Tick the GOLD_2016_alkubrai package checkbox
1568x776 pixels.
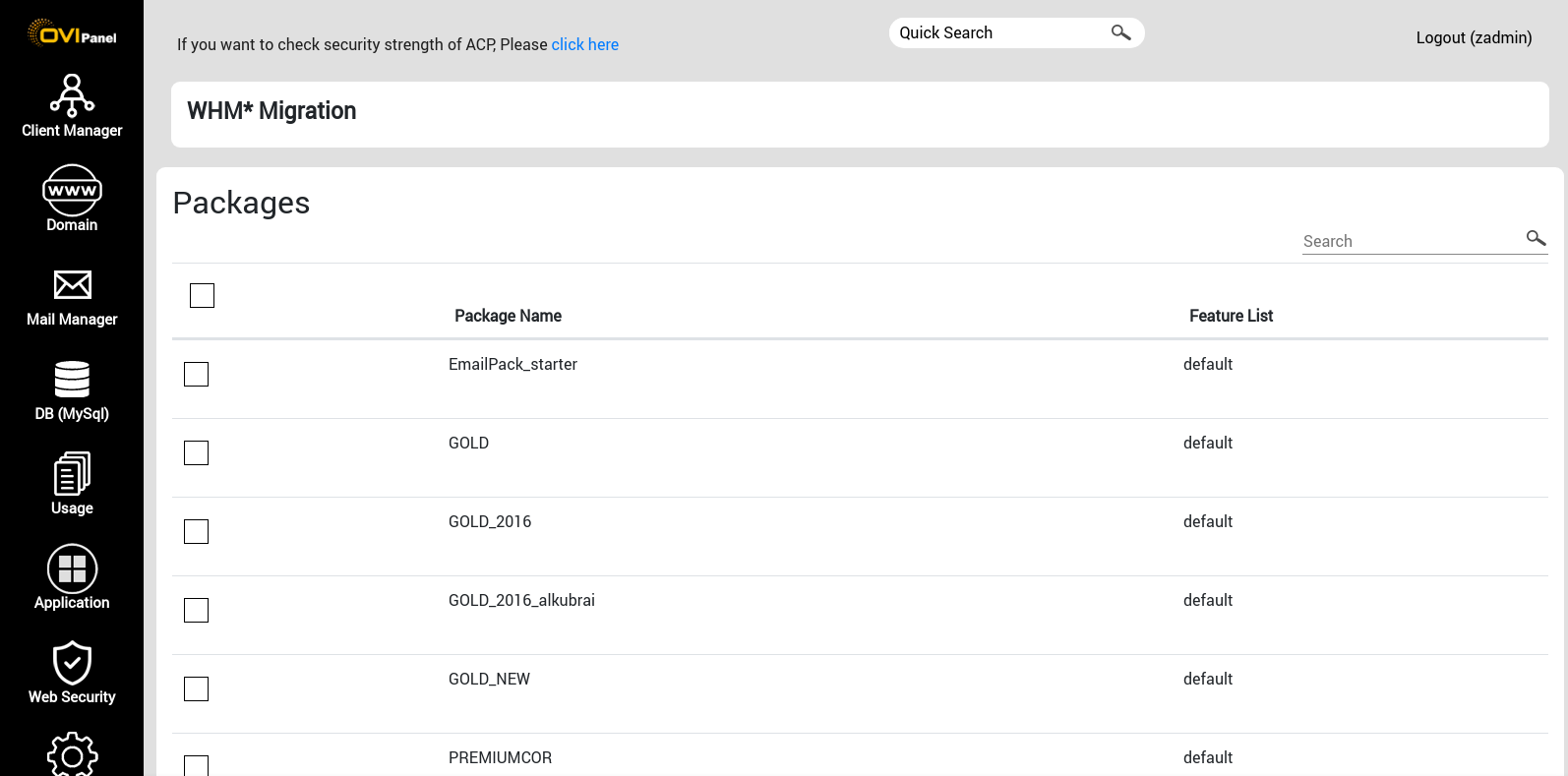[x=196, y=610]
